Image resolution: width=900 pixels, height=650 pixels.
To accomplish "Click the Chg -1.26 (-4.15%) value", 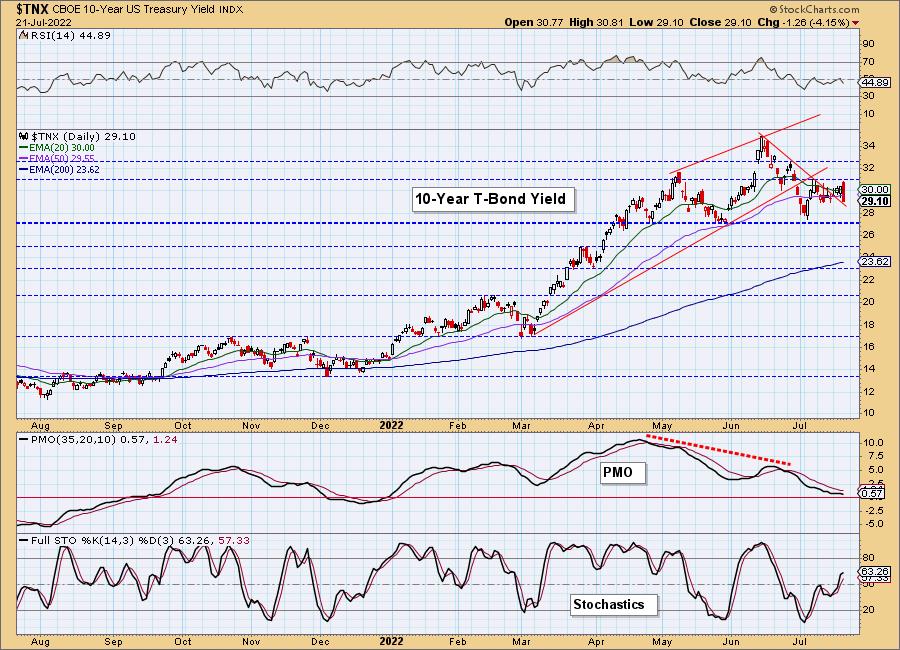I will click(x=804, y=22).
